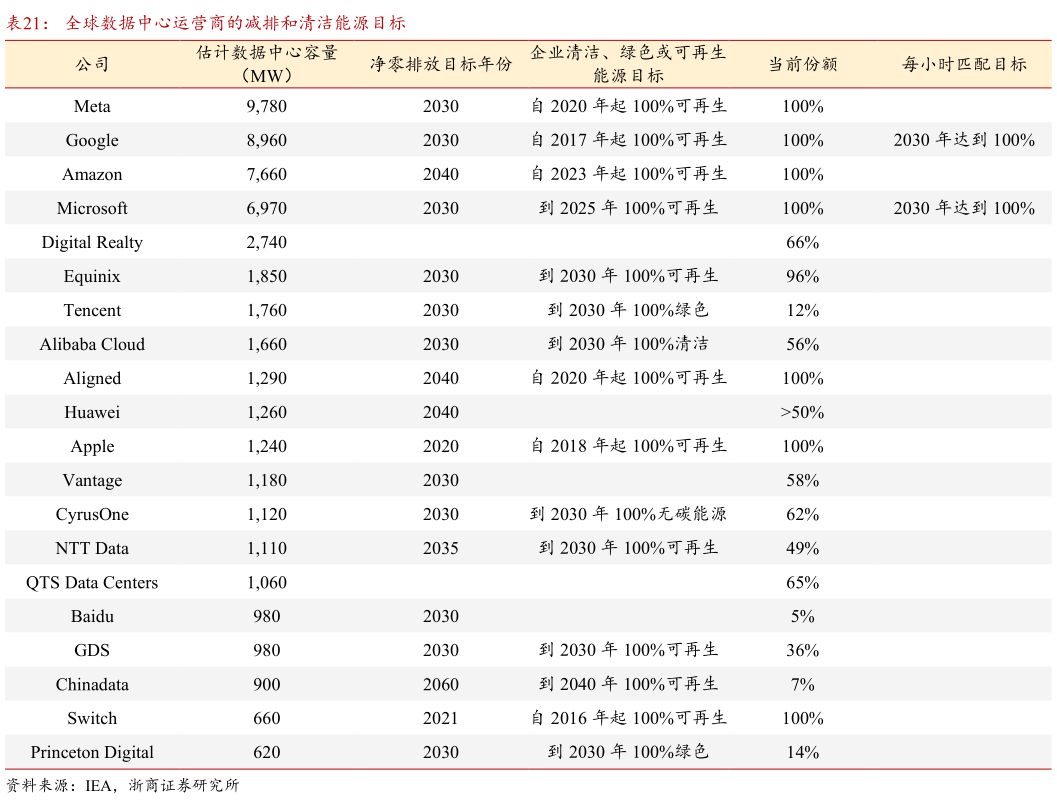This screenshot has height=810, width=1057.
Task: Click the 自 2023 年起 100%可再生 cell
Action: tap(628, 175)
